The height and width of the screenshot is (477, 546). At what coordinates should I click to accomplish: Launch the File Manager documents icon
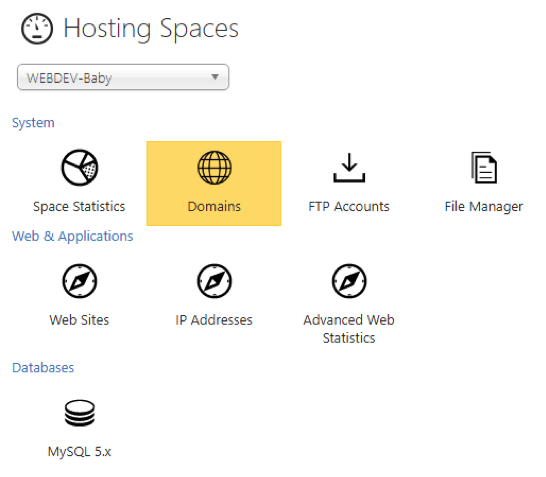(484, 168)
